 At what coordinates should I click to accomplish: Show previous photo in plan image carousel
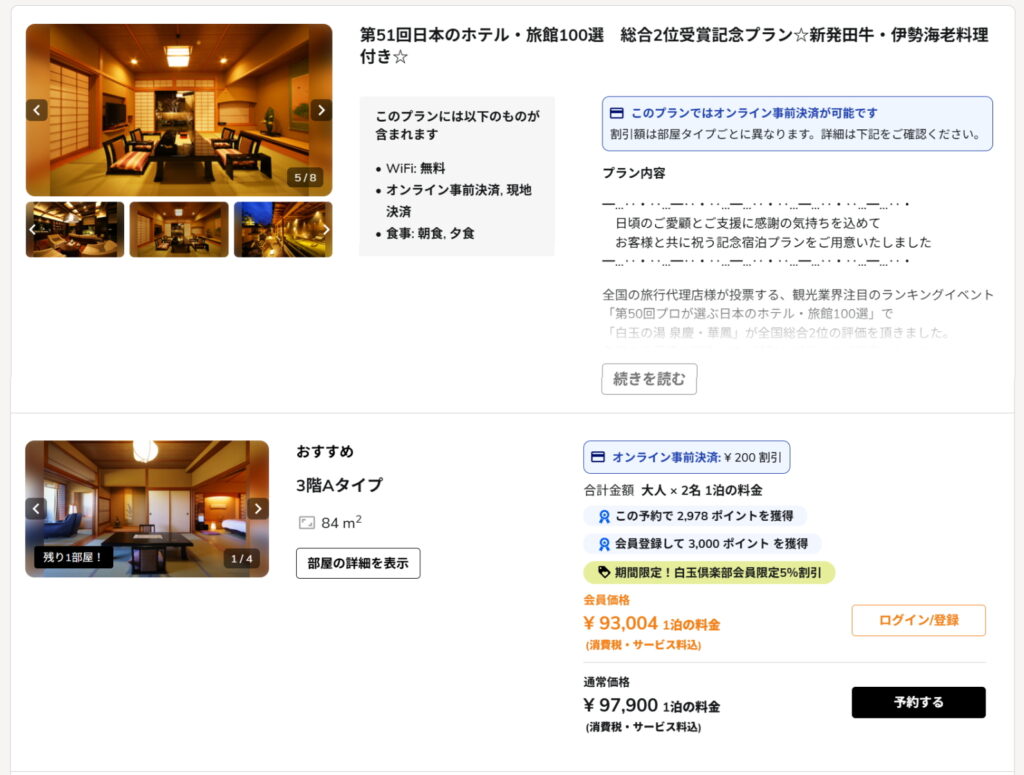coord(37,110)
